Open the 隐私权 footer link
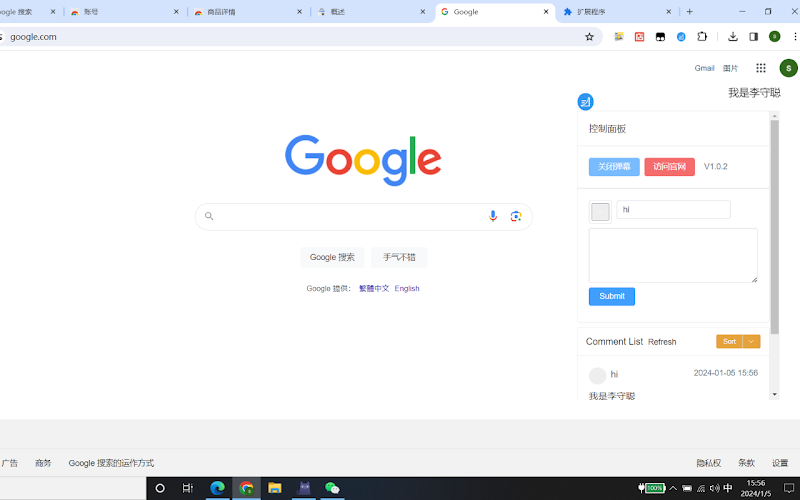 [709, 463]
